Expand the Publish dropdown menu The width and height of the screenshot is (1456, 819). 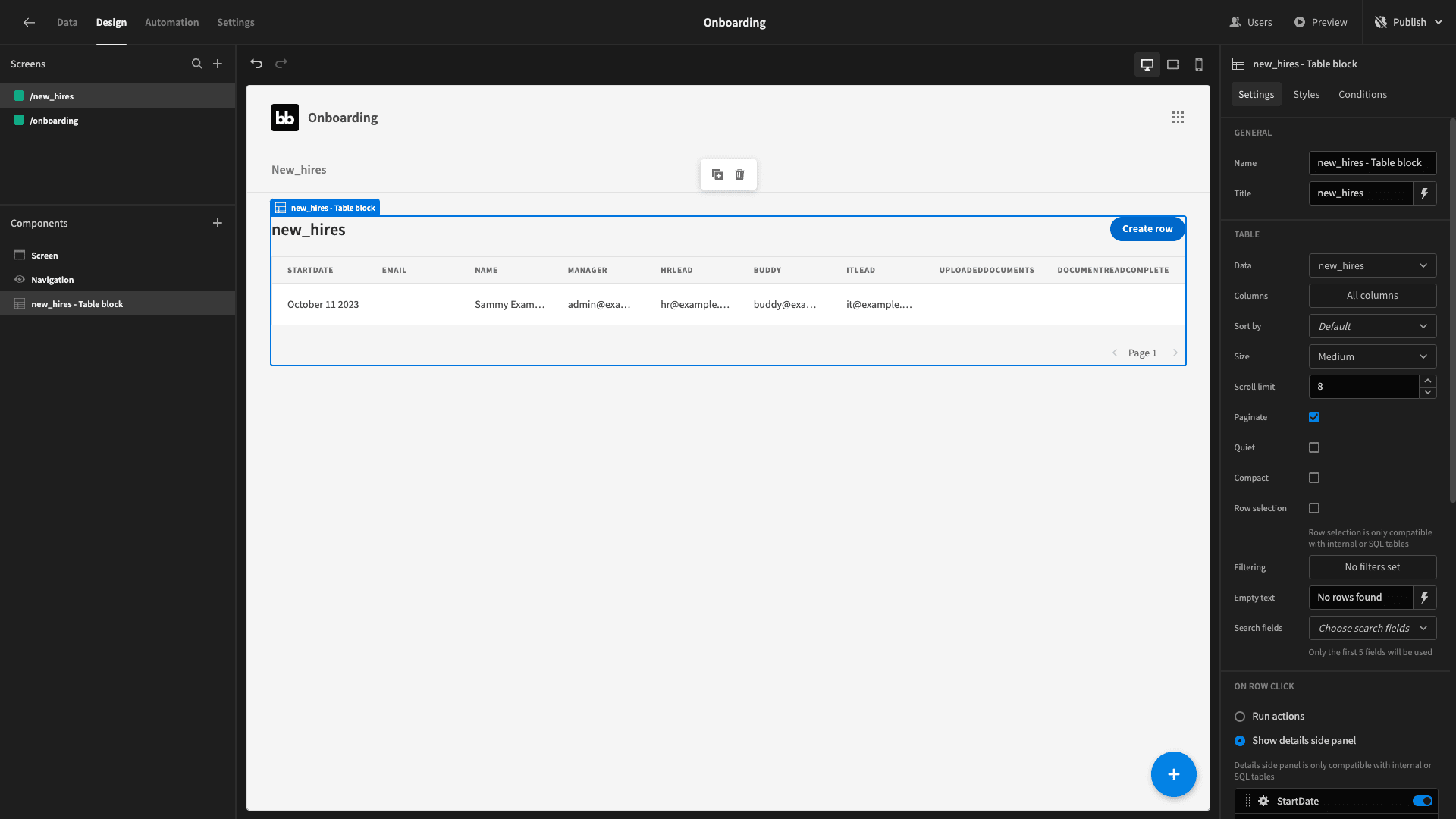click(x=1439, y=23)
